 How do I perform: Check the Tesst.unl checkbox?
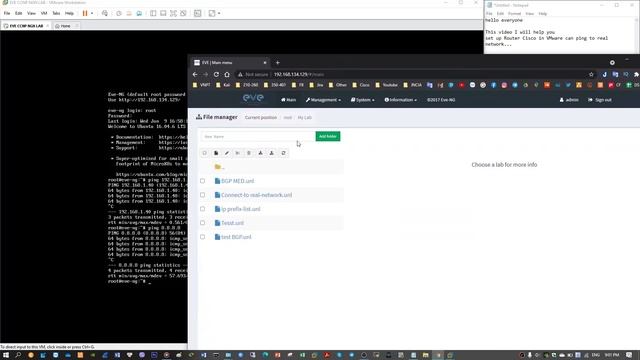202,223
